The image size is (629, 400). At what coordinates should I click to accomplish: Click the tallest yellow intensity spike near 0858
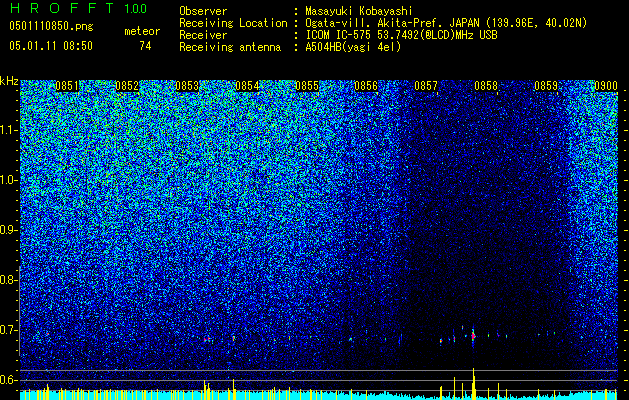(x=474, y=384)
